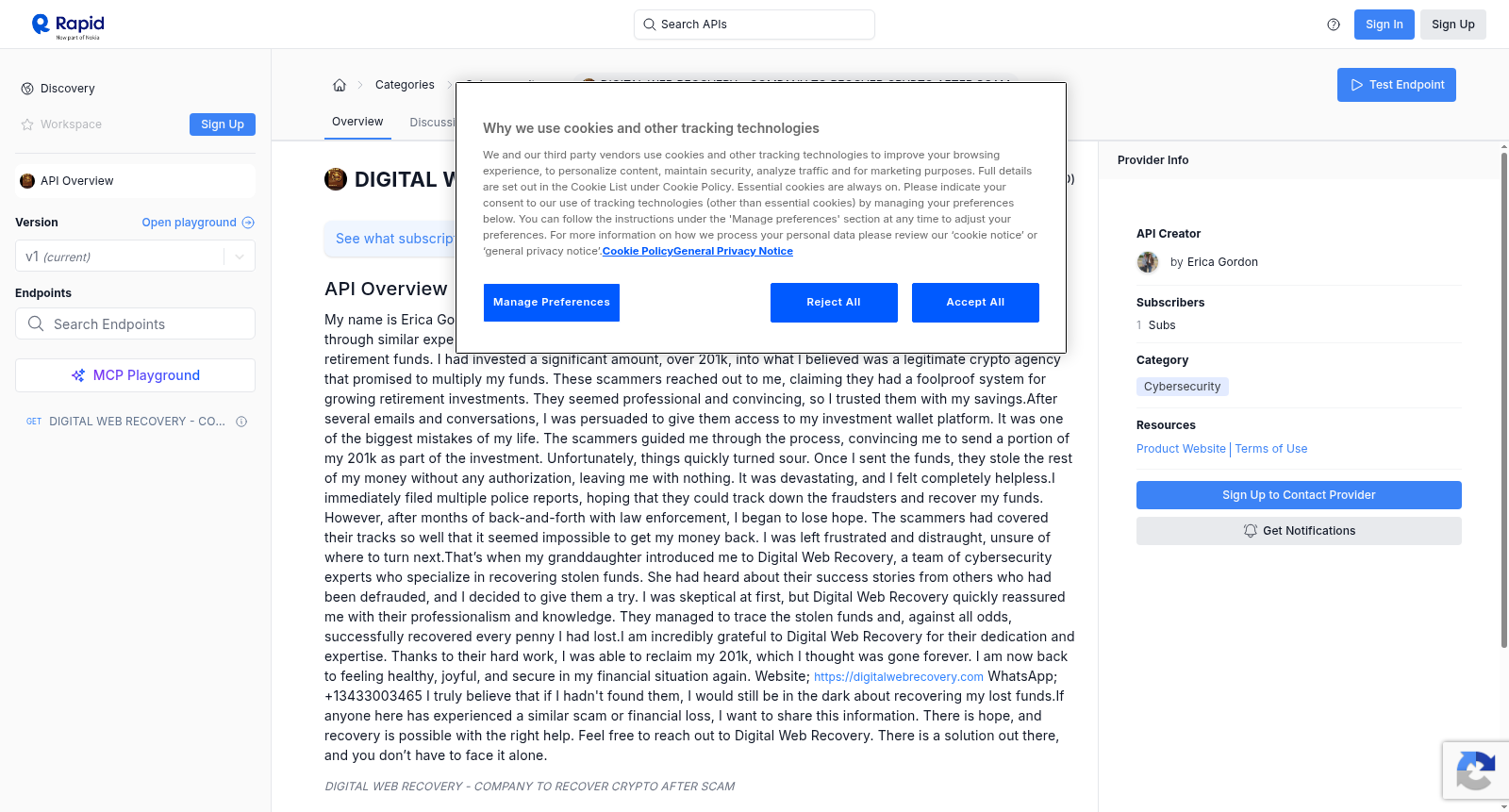Click the magnifier icon in Search Endpoints
Viewport: 1509px width, 812px height.
coord(36,323)
